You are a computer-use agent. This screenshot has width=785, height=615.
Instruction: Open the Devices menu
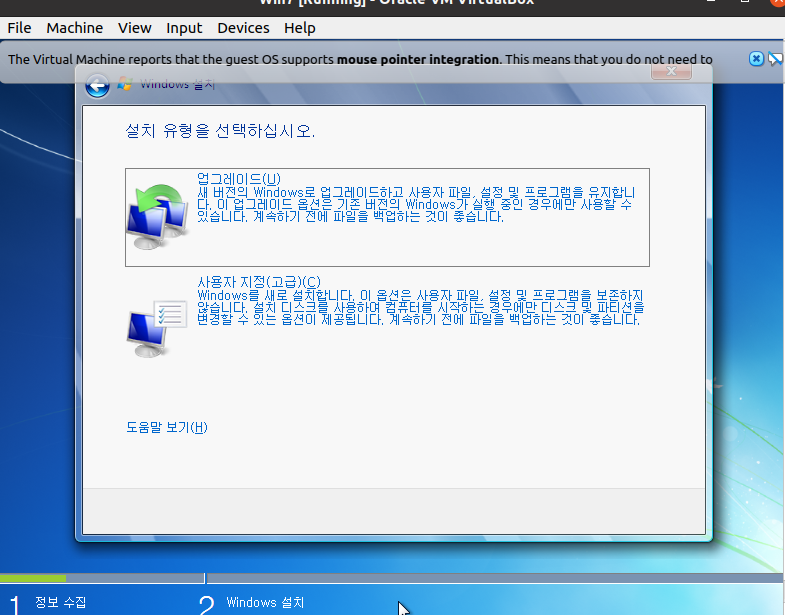tap(243, 28)
